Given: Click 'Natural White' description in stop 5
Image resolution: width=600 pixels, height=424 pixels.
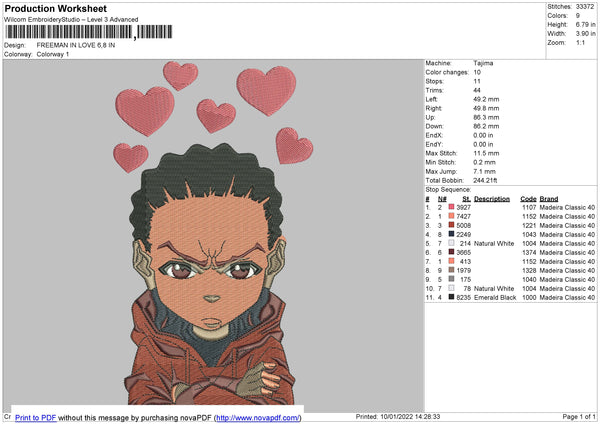Looking at the screenshot, I should coord(494,243).
